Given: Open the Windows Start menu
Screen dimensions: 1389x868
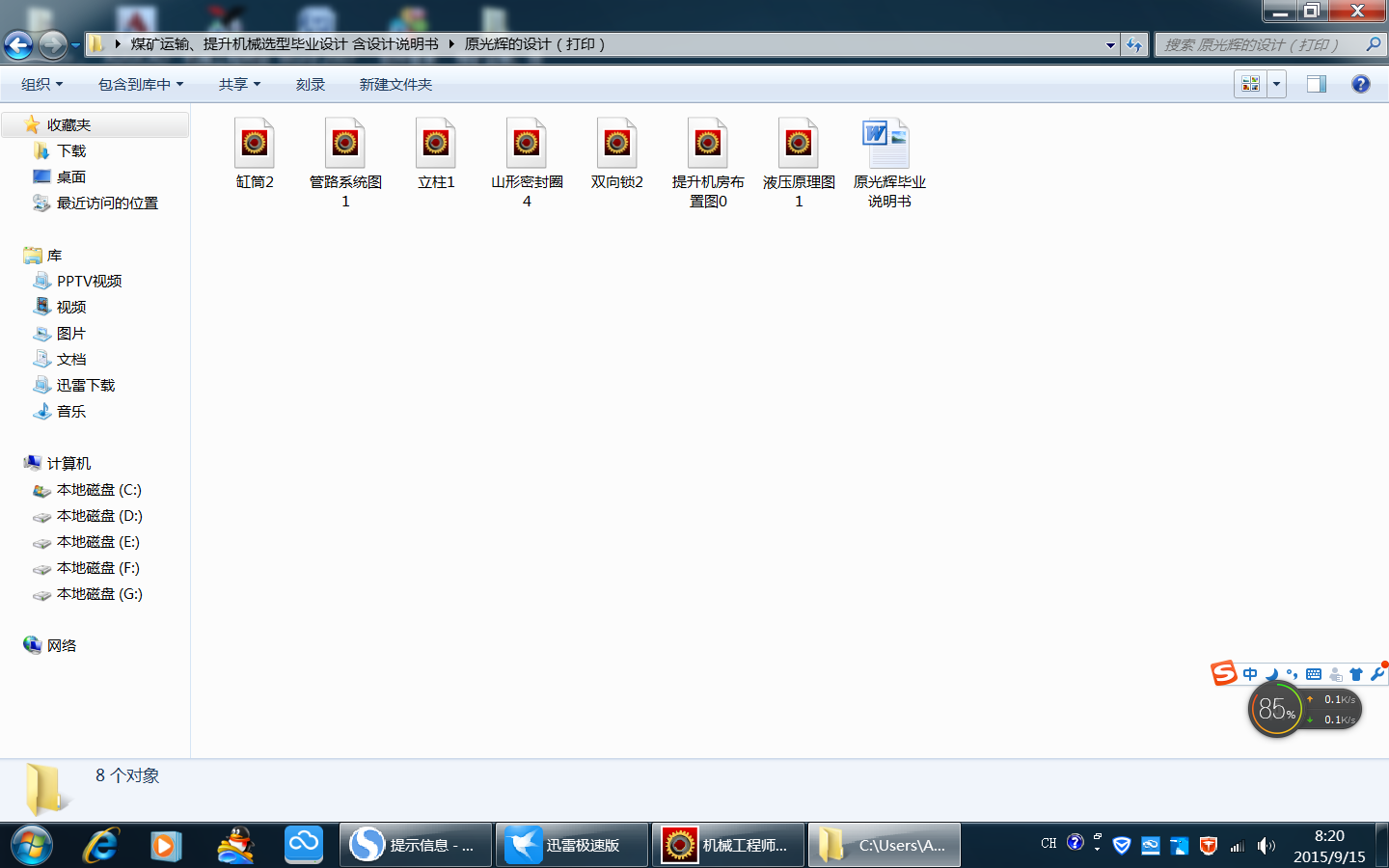Looking at the screenshot, I should tap(31, 846).
